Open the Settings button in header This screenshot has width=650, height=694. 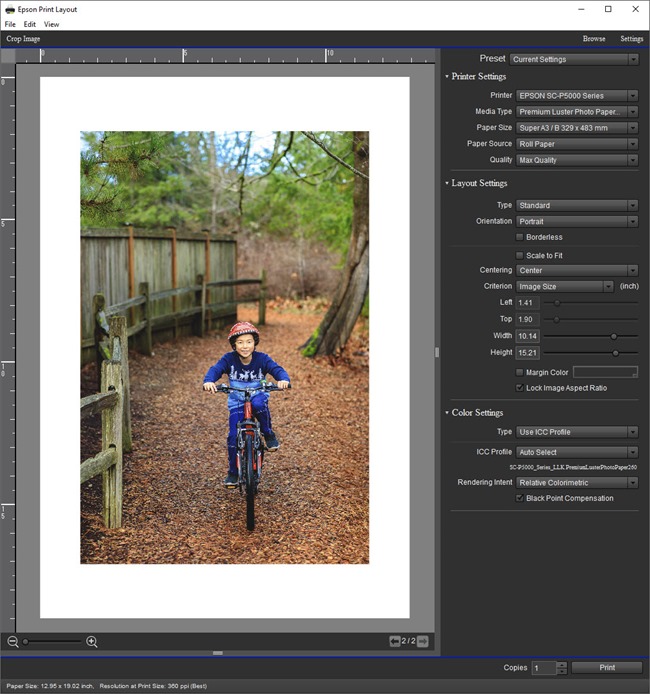point(631,39)
